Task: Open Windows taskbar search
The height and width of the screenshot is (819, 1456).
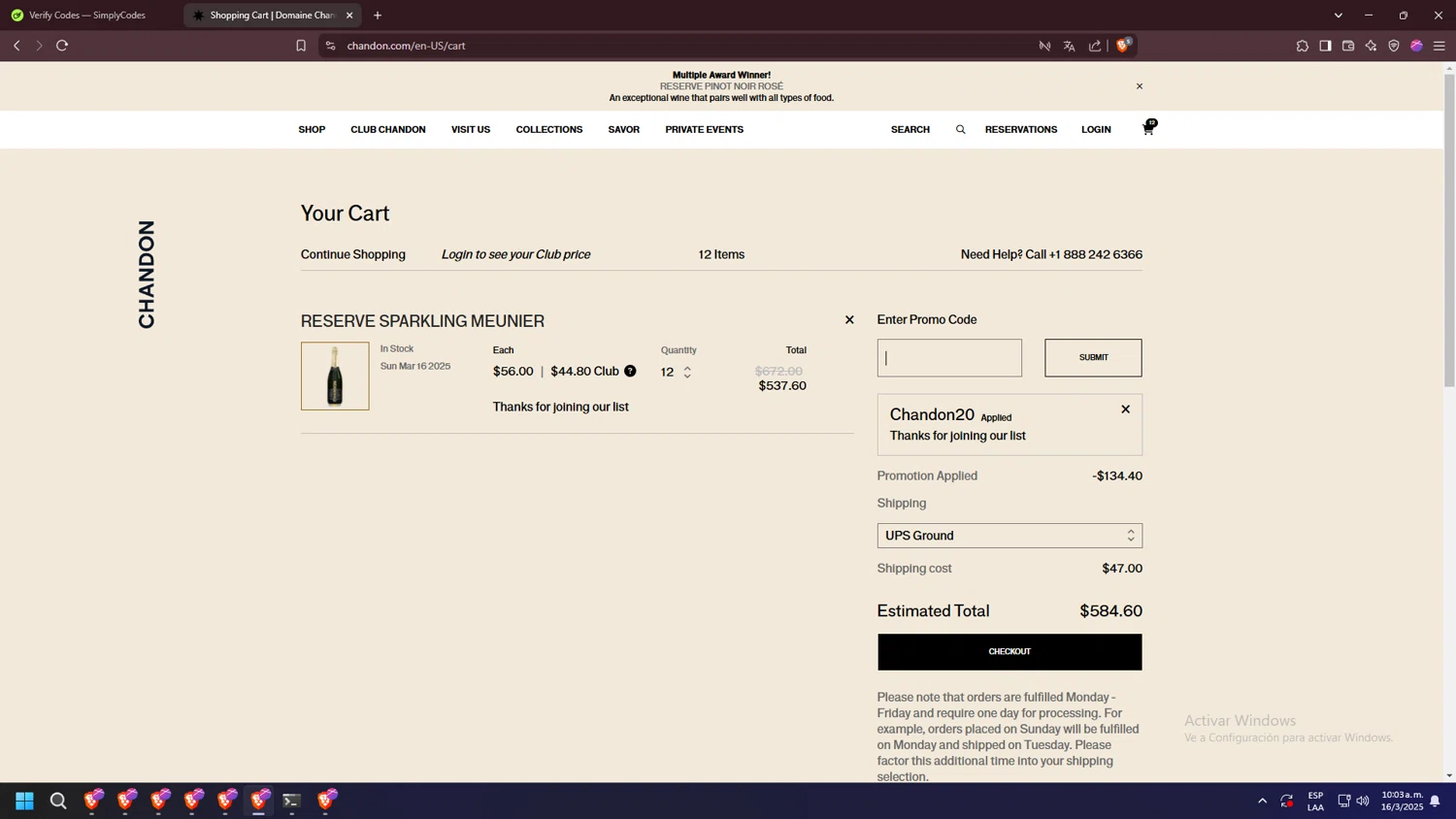Action: 58,801
